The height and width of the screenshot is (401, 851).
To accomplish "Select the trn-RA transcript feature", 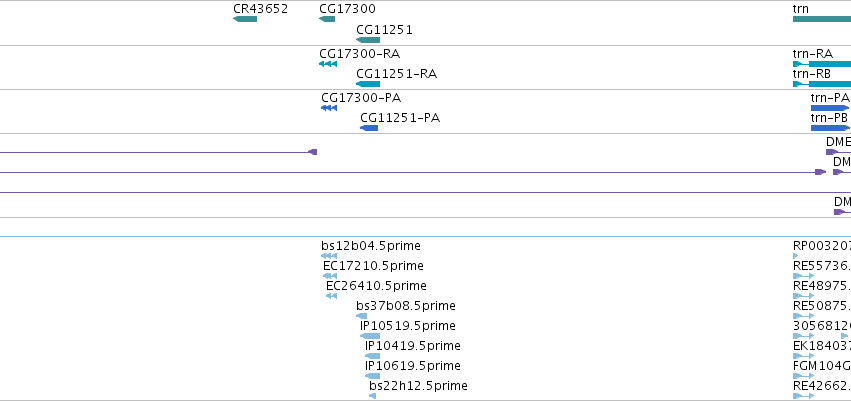I will pos(822,64).
